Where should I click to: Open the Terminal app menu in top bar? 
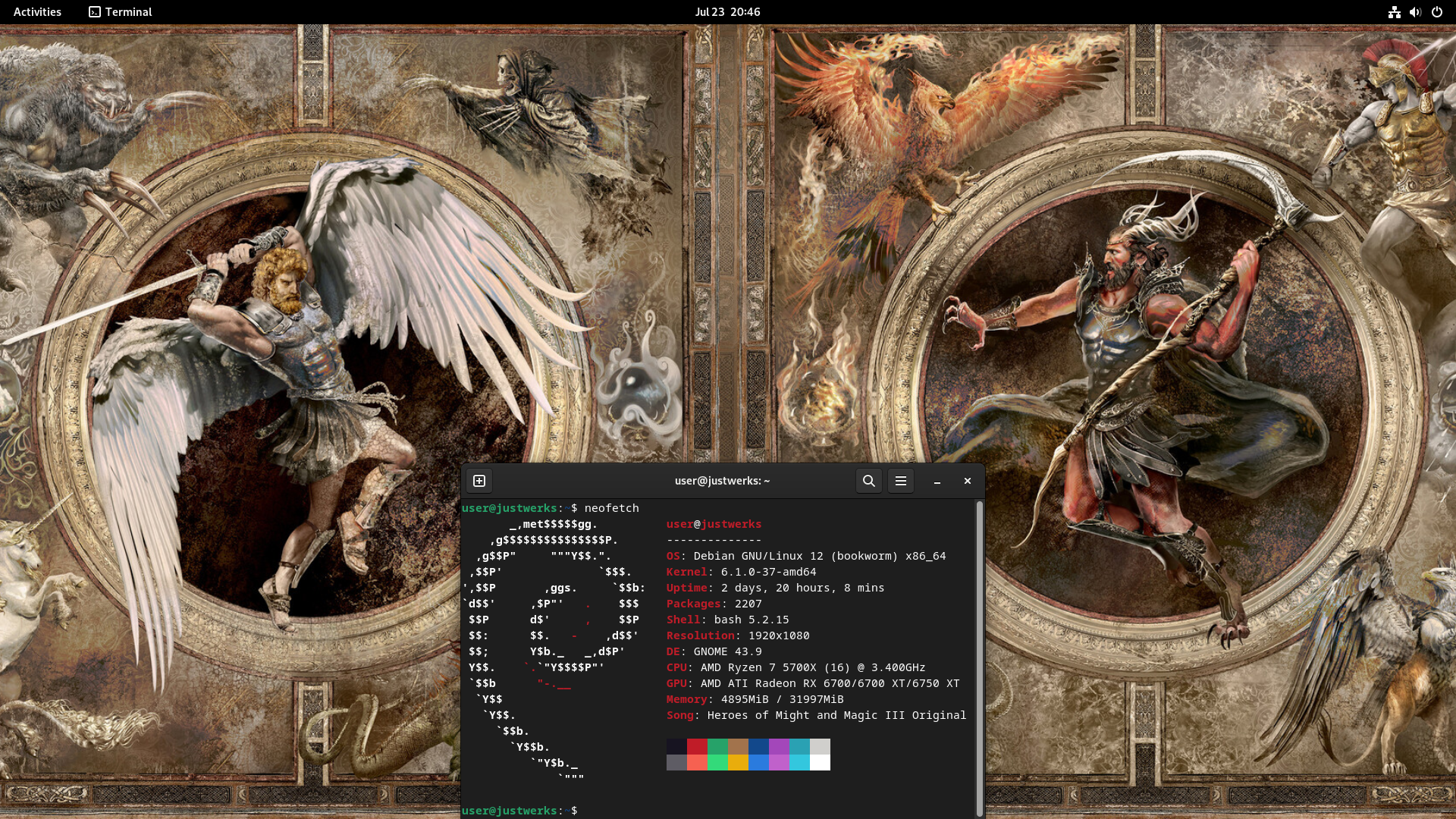[121, 12]
